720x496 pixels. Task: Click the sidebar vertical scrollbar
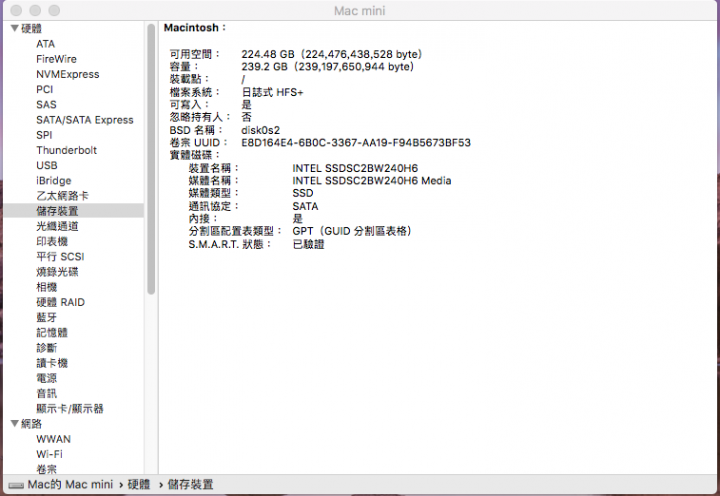[x=151, y=159]
